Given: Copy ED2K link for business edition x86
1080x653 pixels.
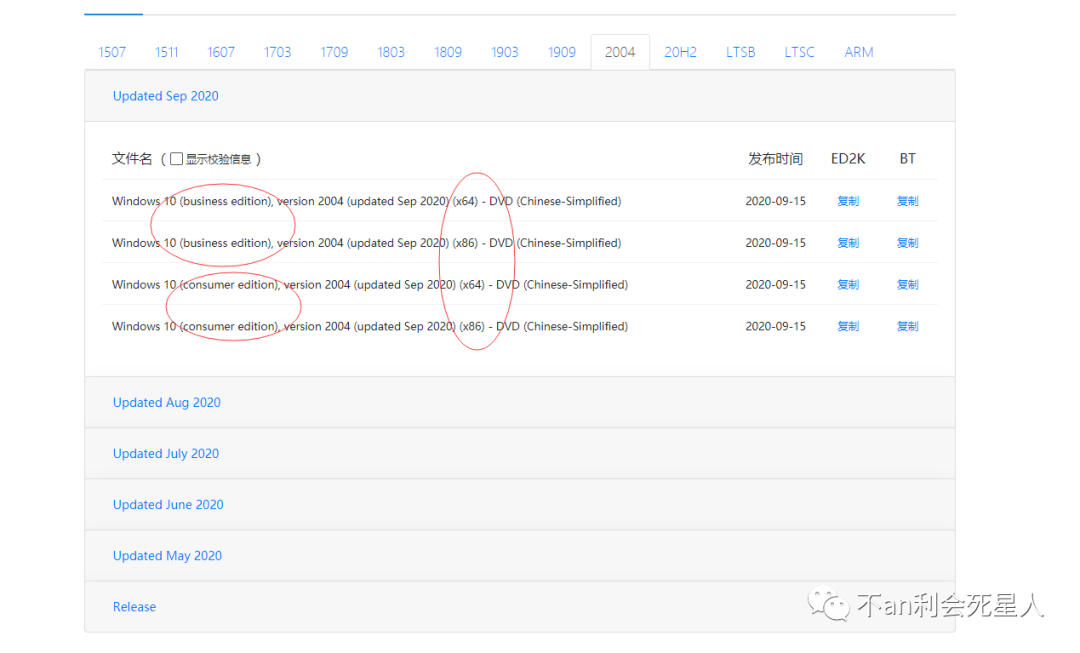Looking at the screenshot, I should pyautogui.click(x=848, y=243).
